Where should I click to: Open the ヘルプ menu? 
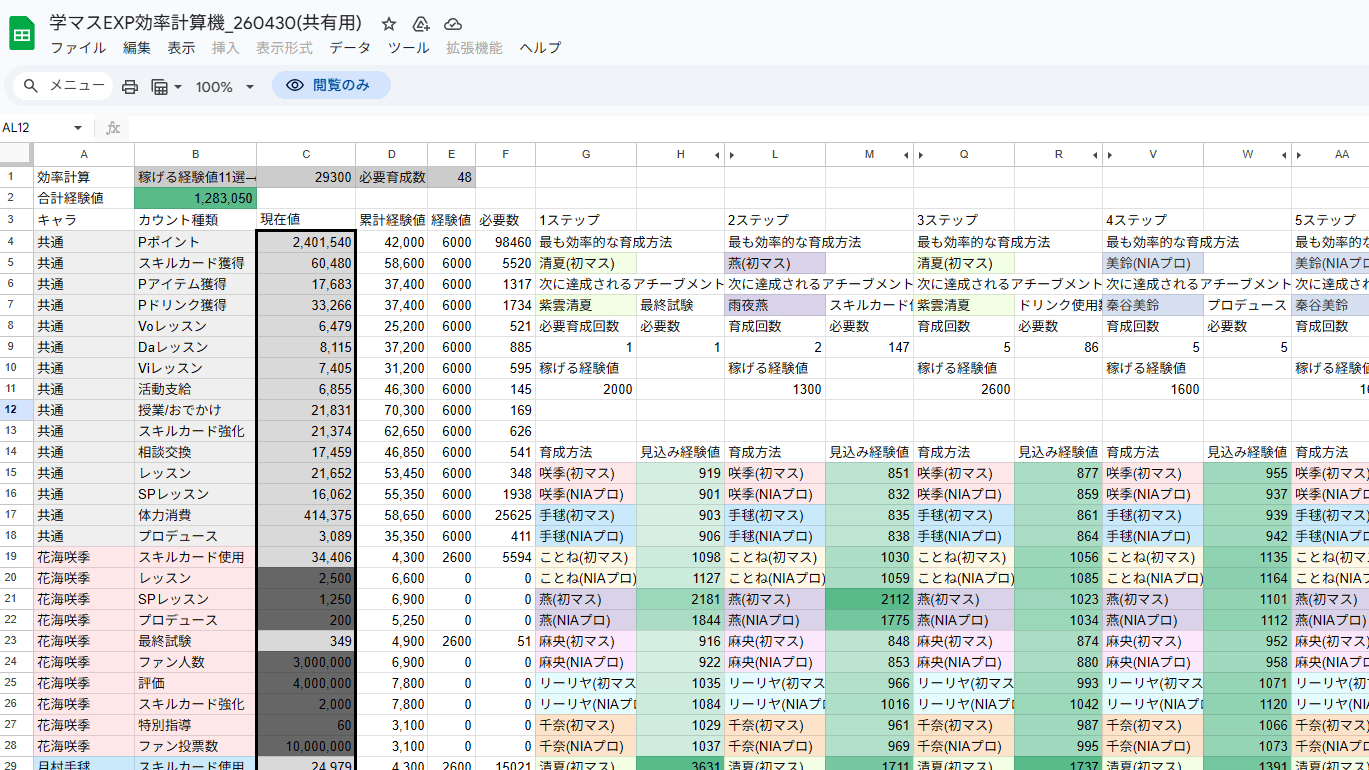tap(540, 48)
